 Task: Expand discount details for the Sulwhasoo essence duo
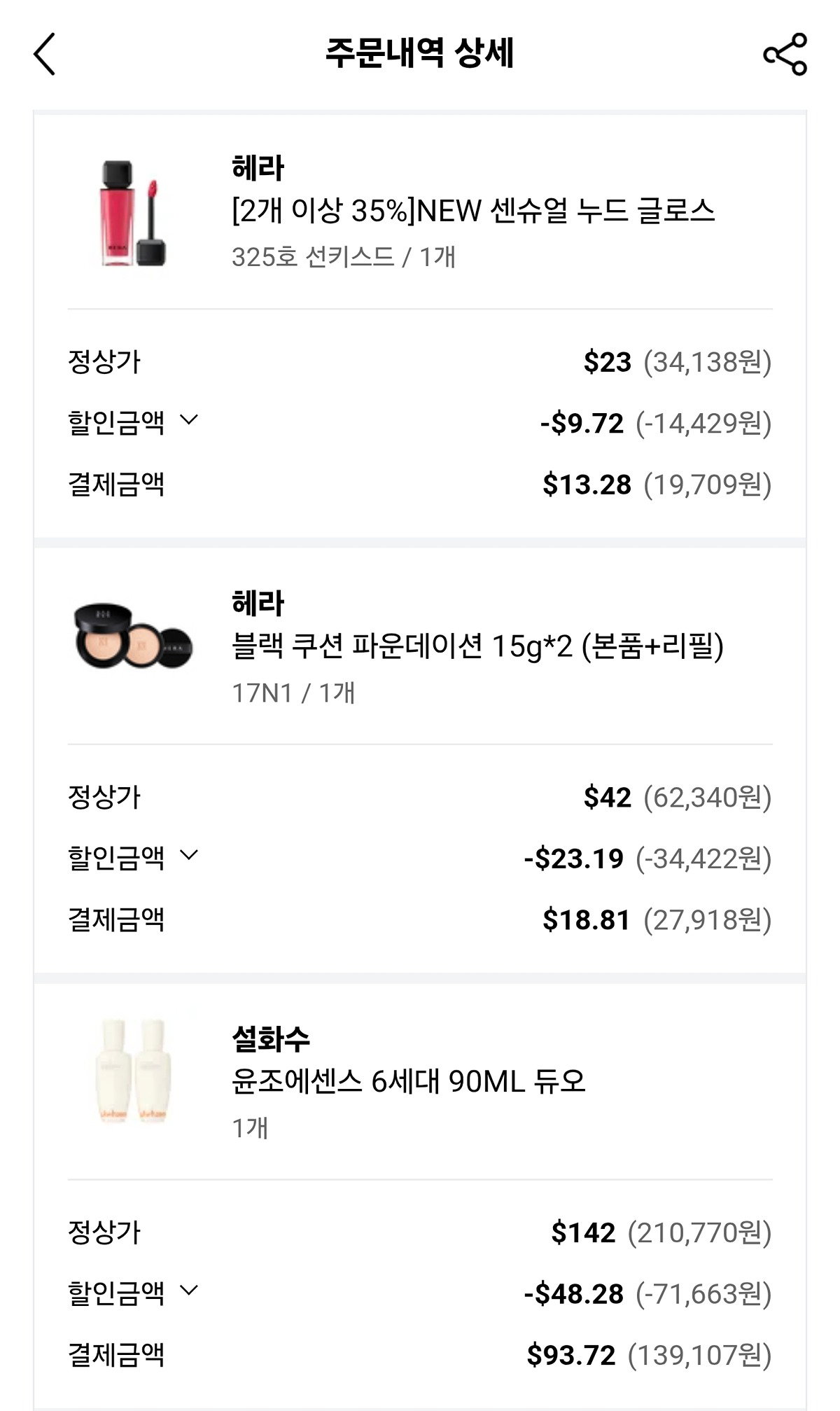(x=189, y=1290)
